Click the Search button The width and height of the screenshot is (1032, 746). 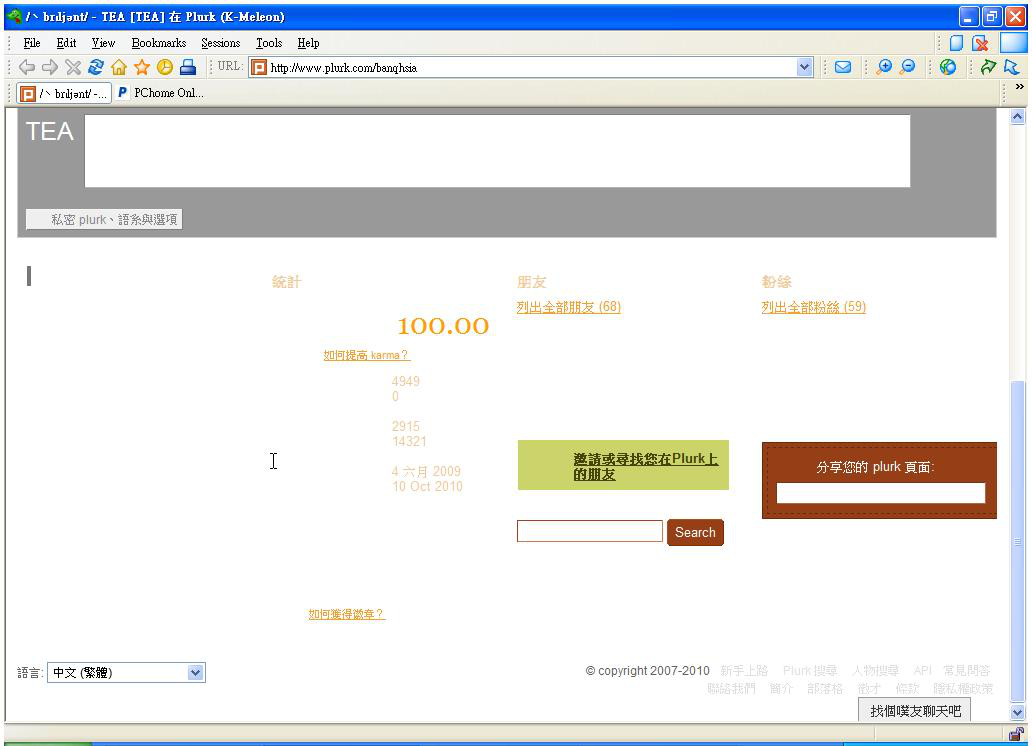tap(695, 532)
